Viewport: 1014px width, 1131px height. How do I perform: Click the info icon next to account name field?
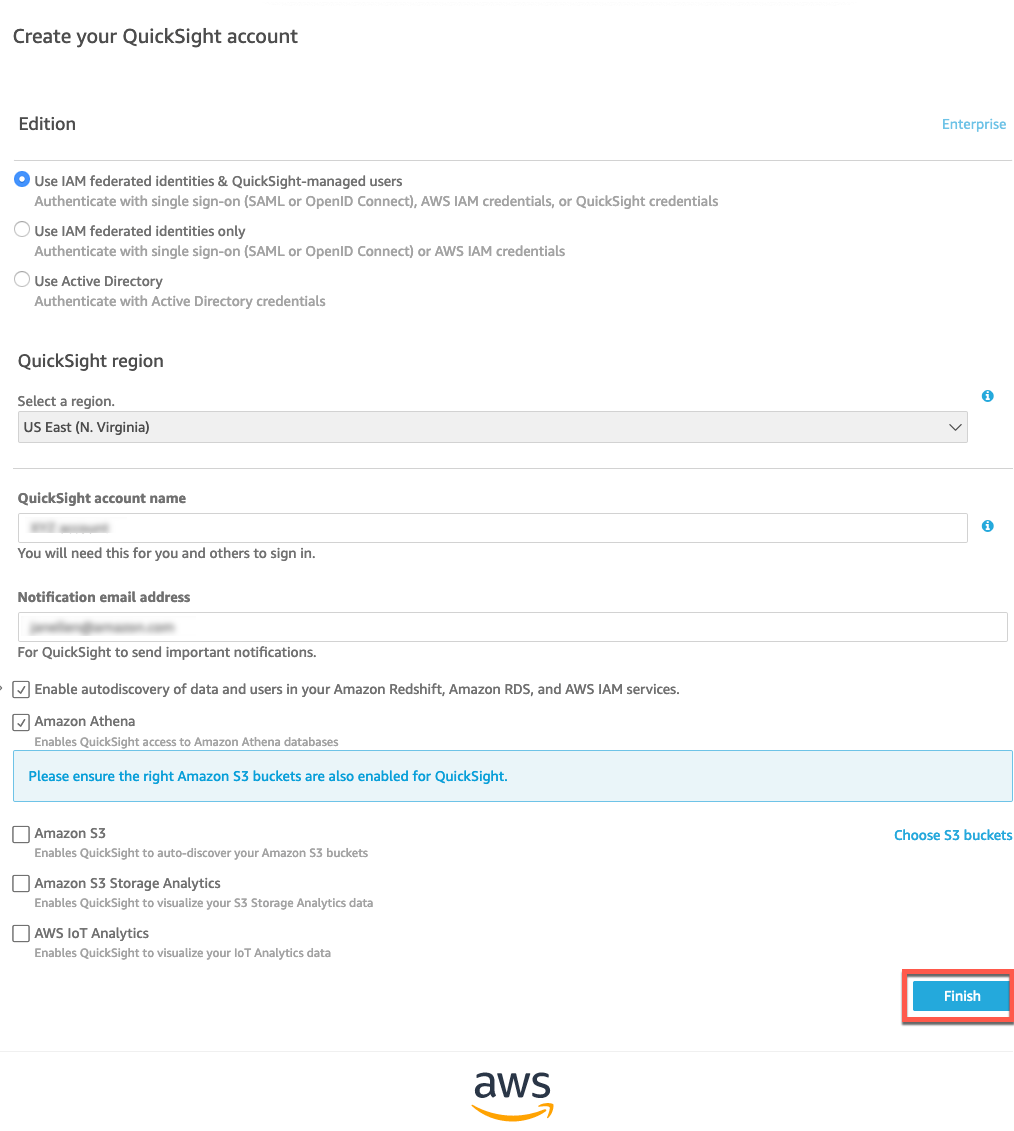click(x=987, y=527)
